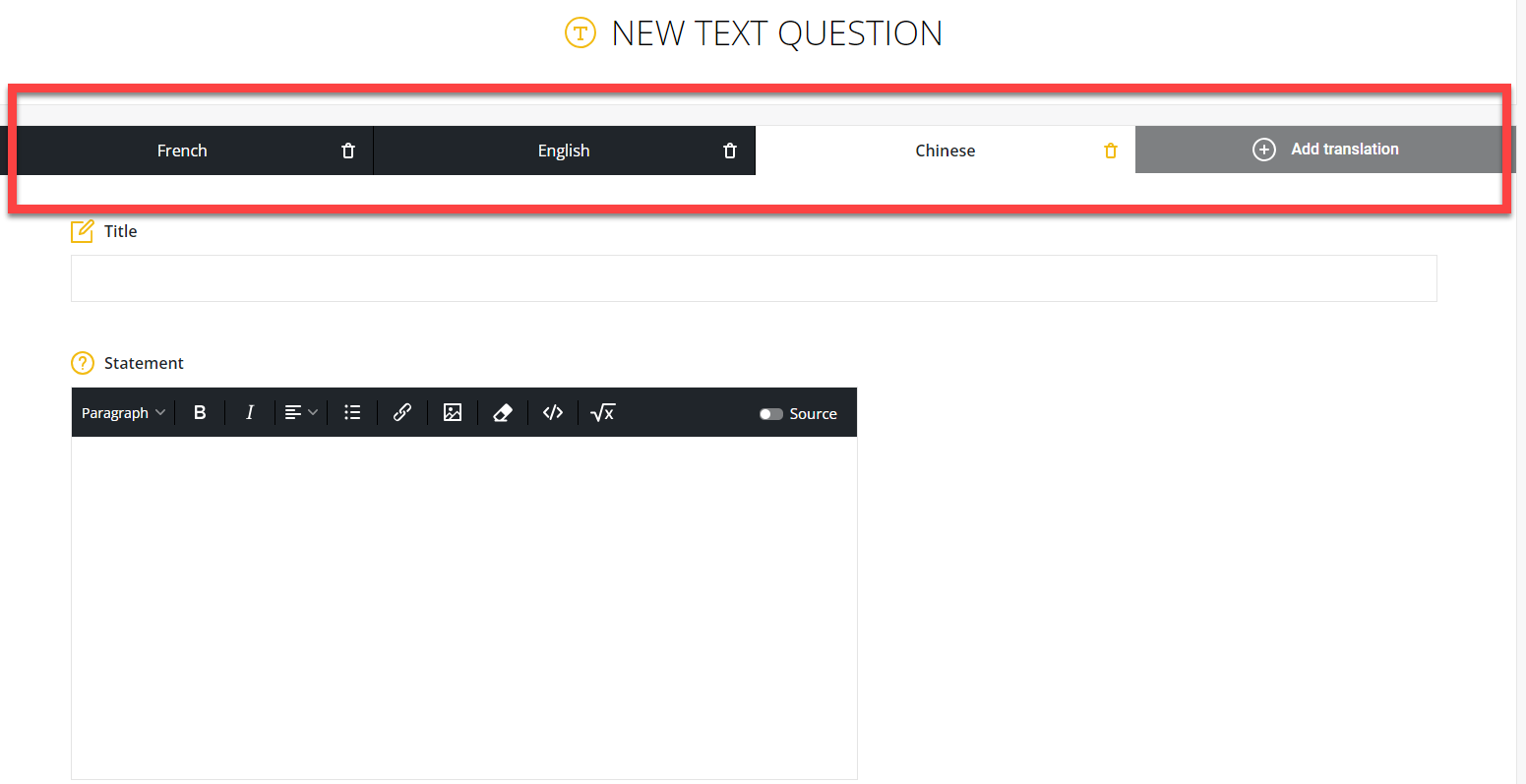1526x784 pixels.
Task: Click the yellow trash icon for Chinese
Action: point(1110,151)
